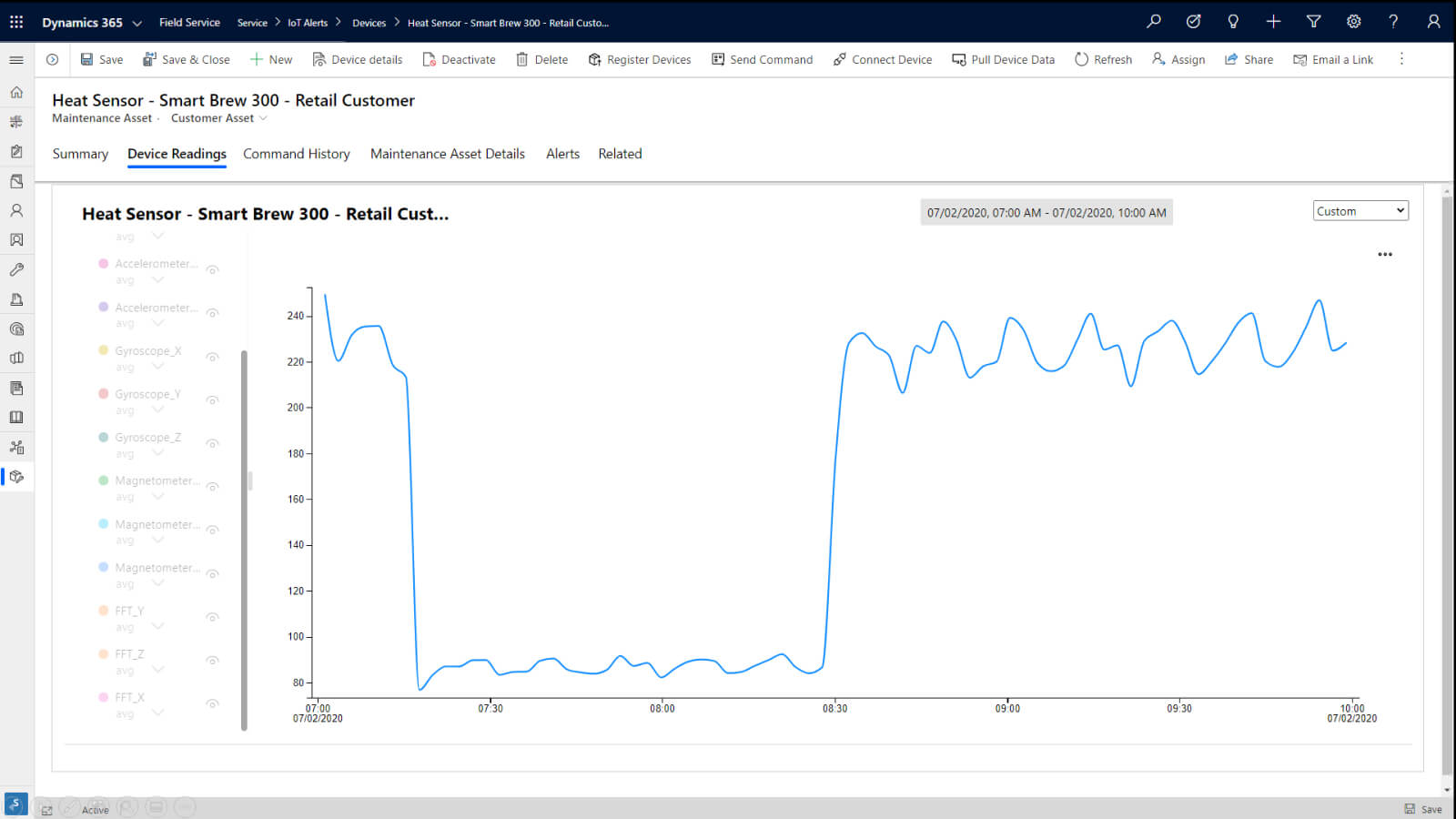Open the task flow checkmark-circle icon
This screenshot has width=1456, height=819.
1194,22
